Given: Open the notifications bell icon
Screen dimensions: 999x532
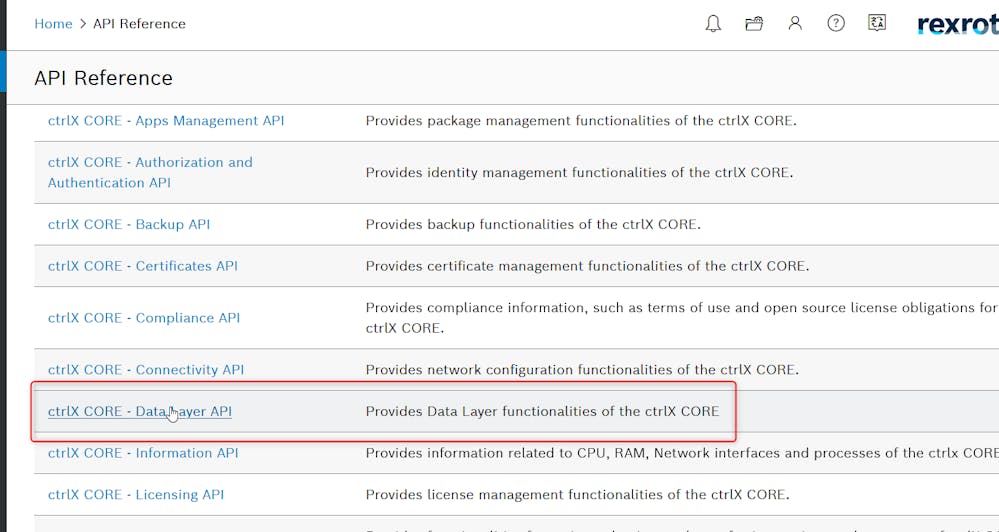Looking at the screenshot, I should (x=713, y=24).
